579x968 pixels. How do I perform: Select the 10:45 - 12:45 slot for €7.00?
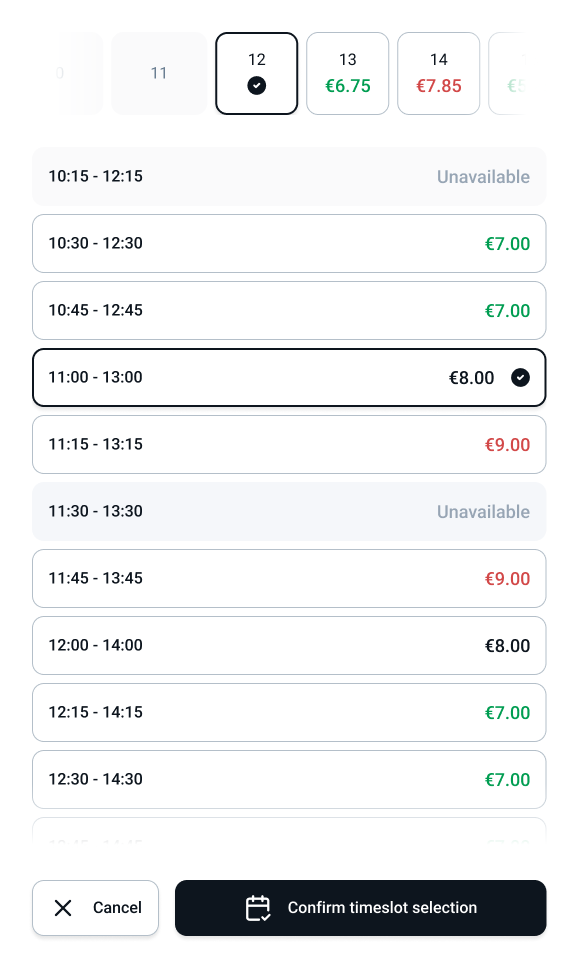[289, 310]
